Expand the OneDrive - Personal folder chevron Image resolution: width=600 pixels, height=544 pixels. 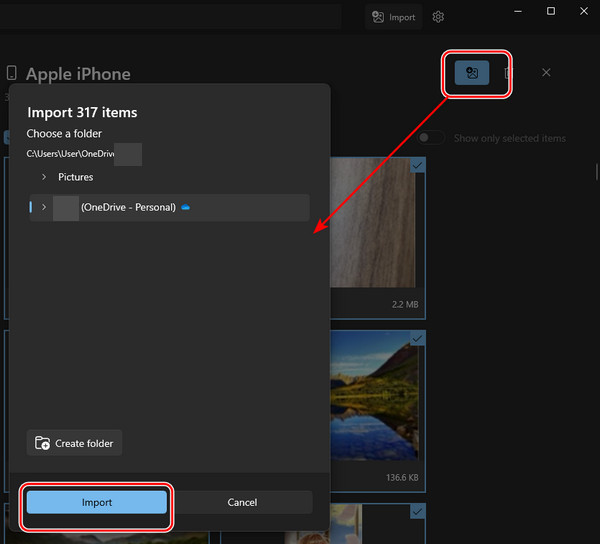coord(43,207)
